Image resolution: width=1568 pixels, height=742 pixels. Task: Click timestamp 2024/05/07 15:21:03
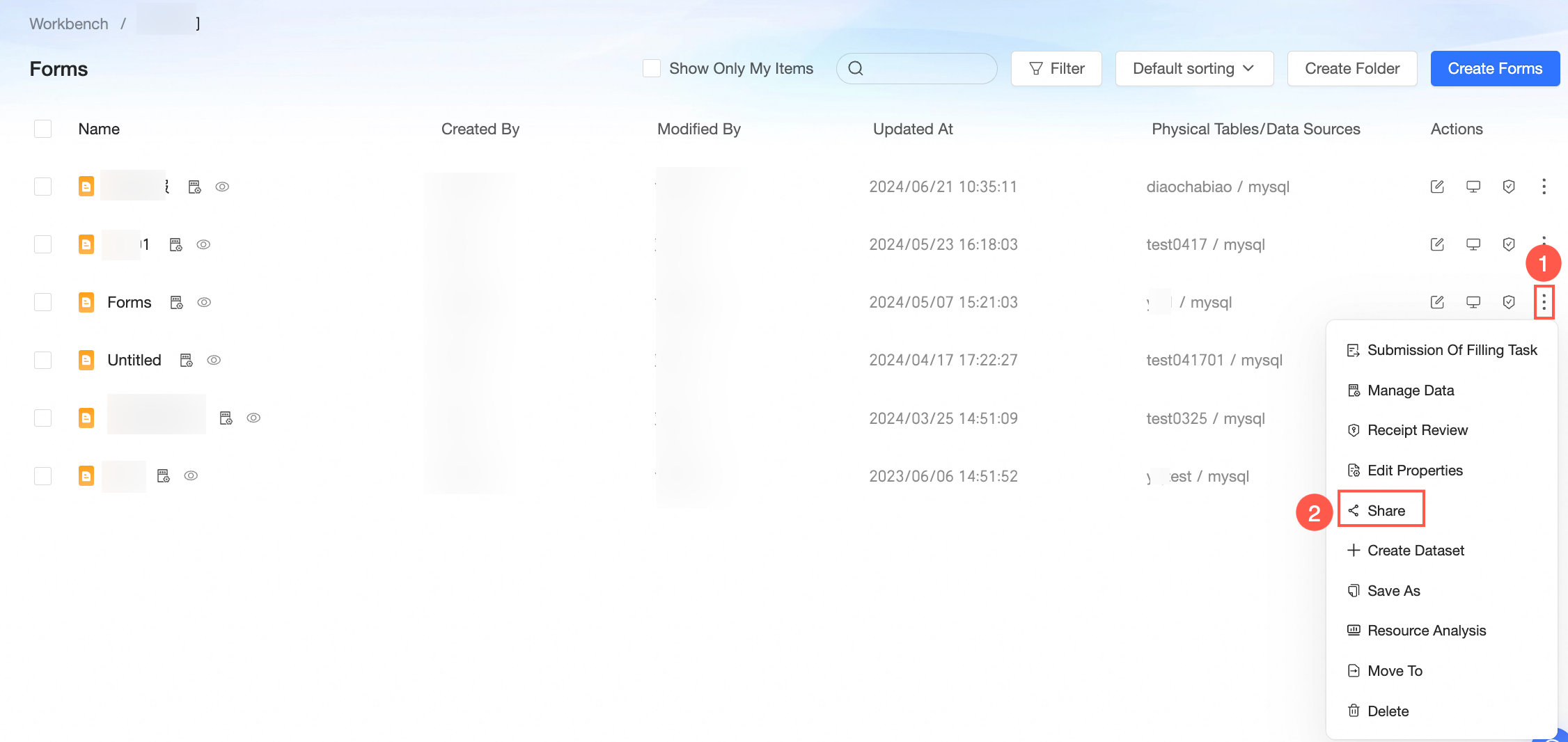pos(943,302)
